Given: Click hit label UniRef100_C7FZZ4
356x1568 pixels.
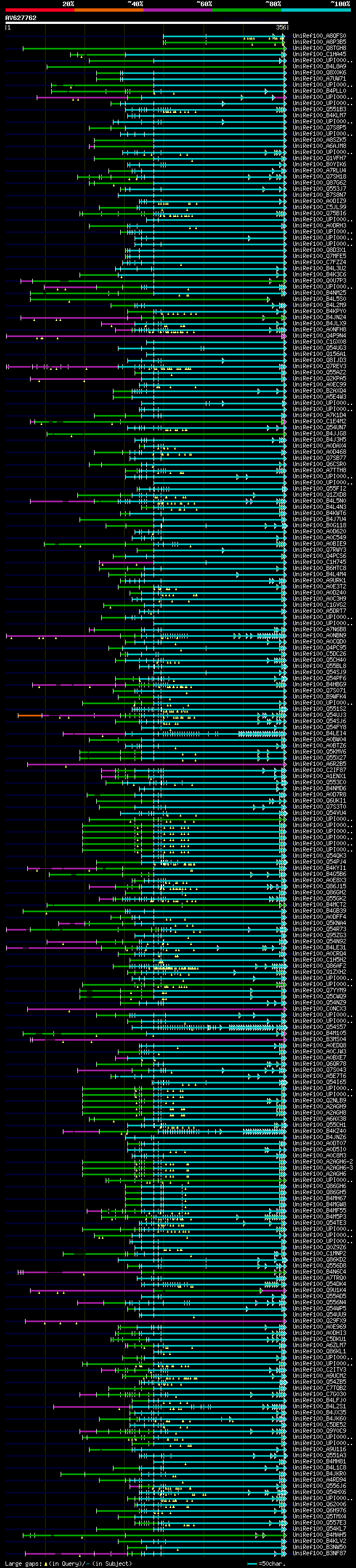Looking at the screenshot, I should point(319,263).
